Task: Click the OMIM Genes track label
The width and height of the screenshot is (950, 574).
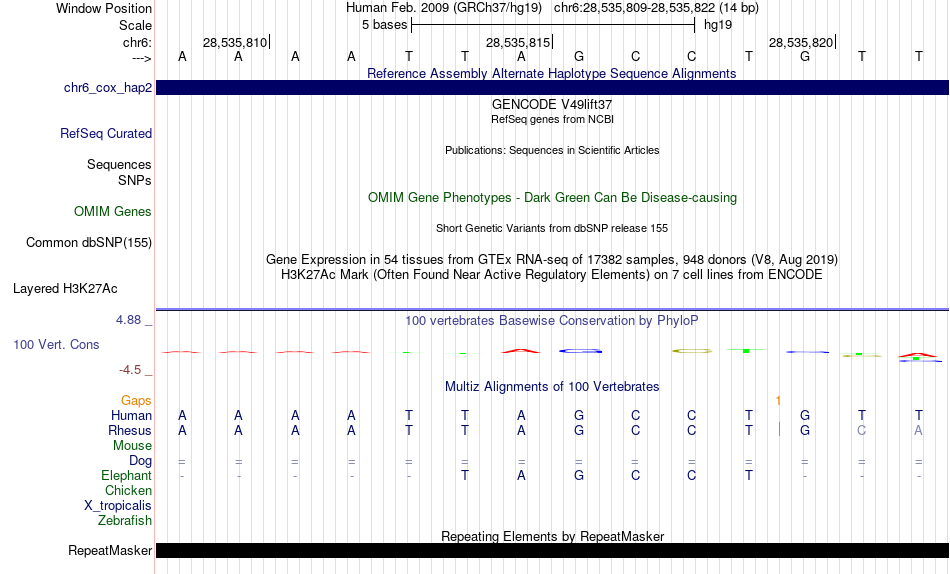Action: pyautogui.click(x=113, y=212)
